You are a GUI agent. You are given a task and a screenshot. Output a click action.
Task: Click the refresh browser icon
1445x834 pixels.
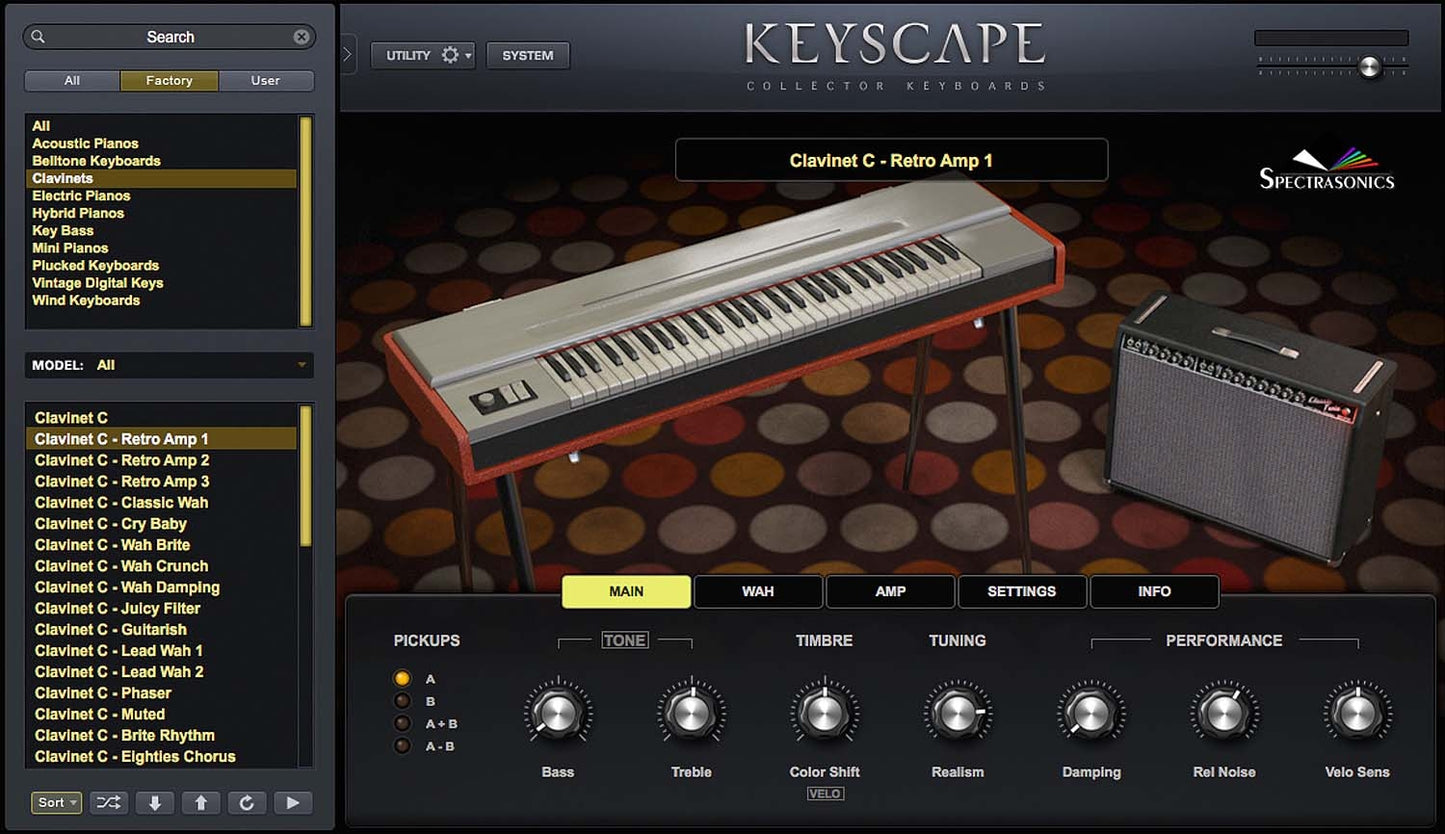[x=247, y=802]
